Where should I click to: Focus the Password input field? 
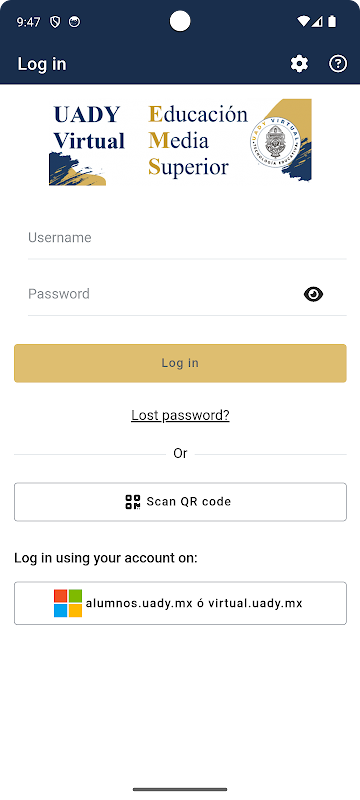(162, 294)
